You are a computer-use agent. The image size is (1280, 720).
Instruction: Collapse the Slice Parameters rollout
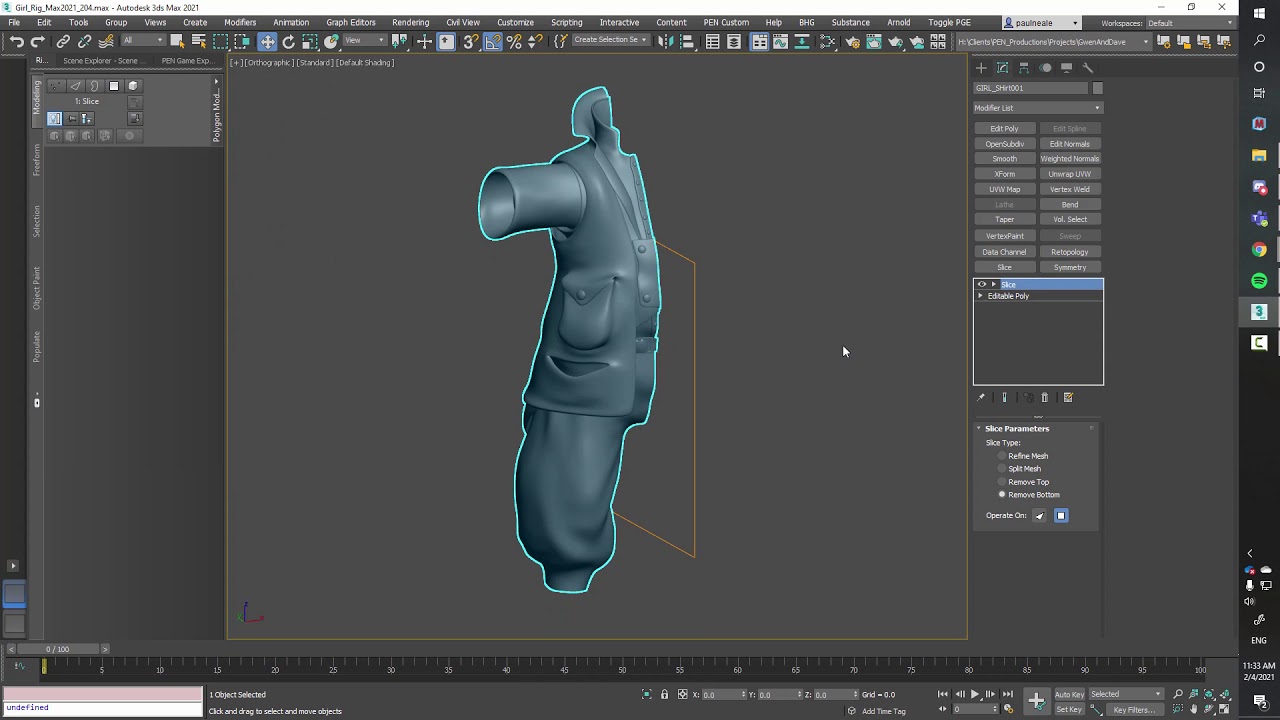point(979,429)
